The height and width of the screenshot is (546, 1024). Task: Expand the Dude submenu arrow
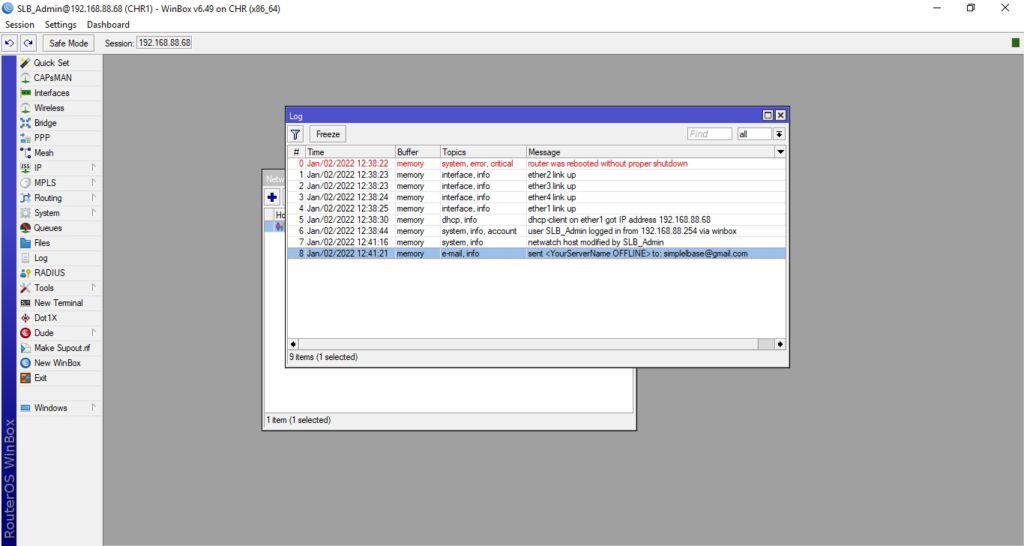click(93, 332)
